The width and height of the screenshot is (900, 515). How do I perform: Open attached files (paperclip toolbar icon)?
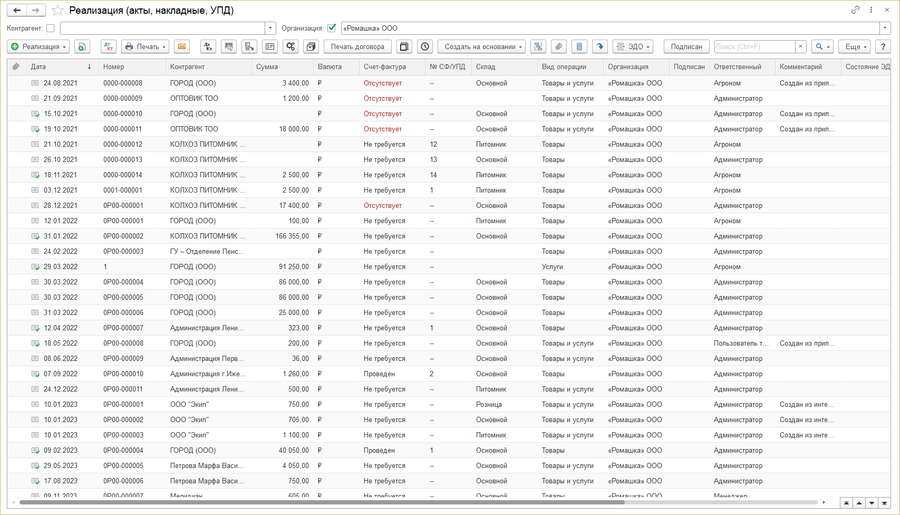point(558,47)
